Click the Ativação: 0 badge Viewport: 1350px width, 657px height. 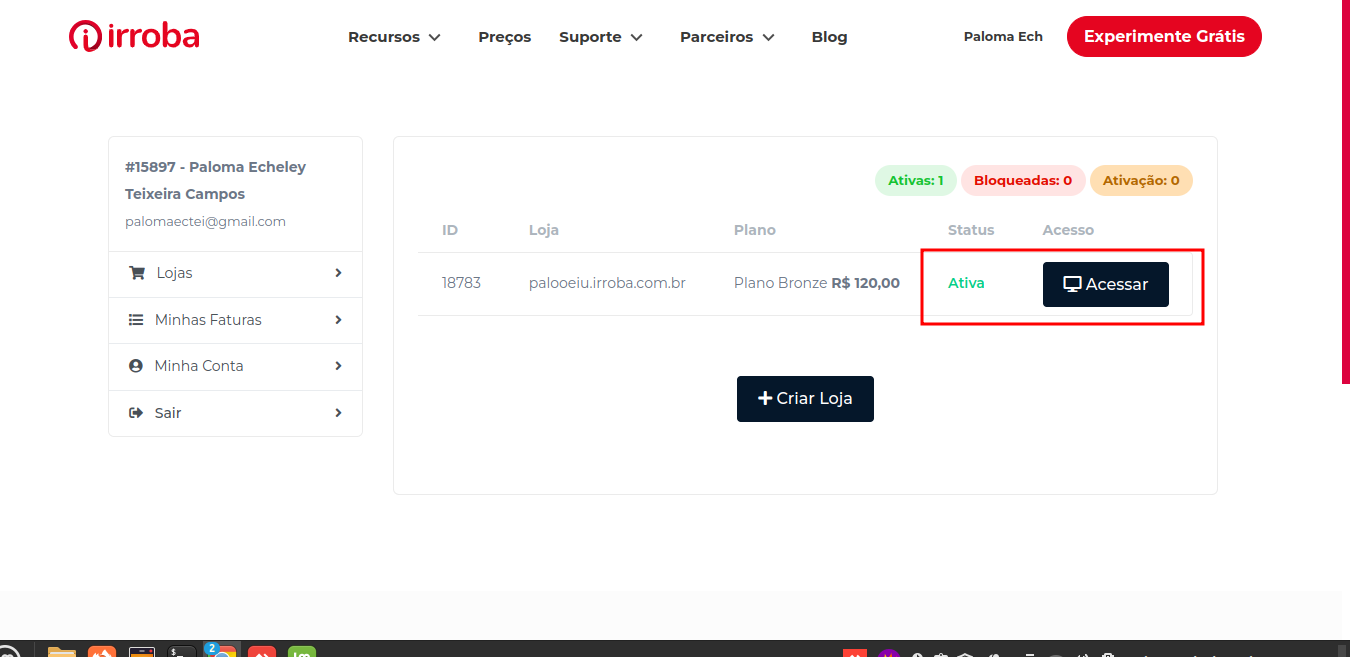[1141, 181]
